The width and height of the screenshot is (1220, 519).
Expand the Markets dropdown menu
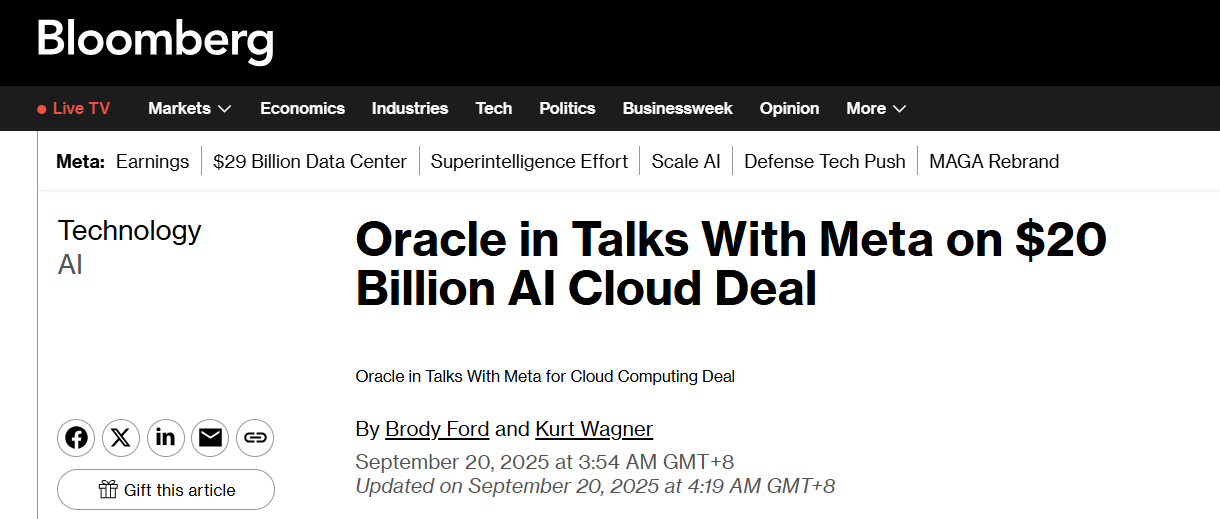[190, 108]
